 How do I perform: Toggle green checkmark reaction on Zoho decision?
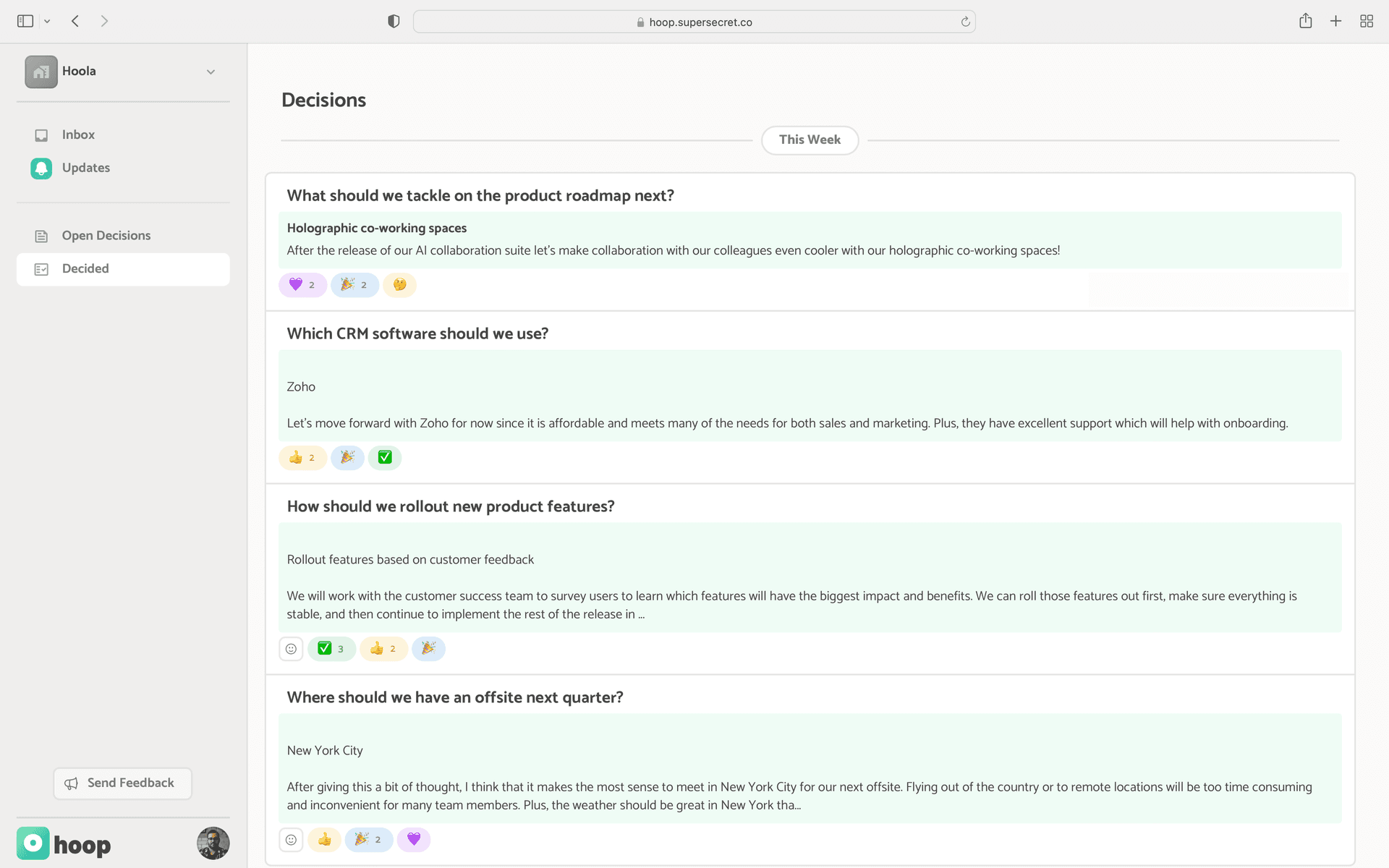point(385,458)
